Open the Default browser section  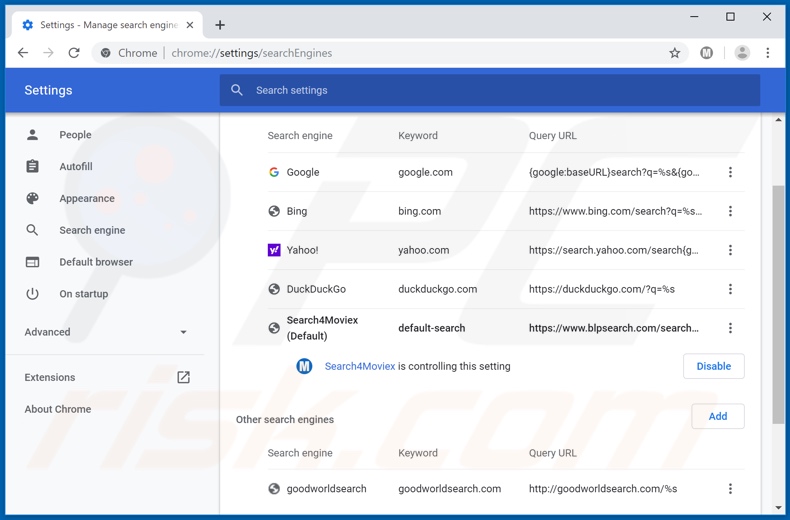click(x=96, y=262)
